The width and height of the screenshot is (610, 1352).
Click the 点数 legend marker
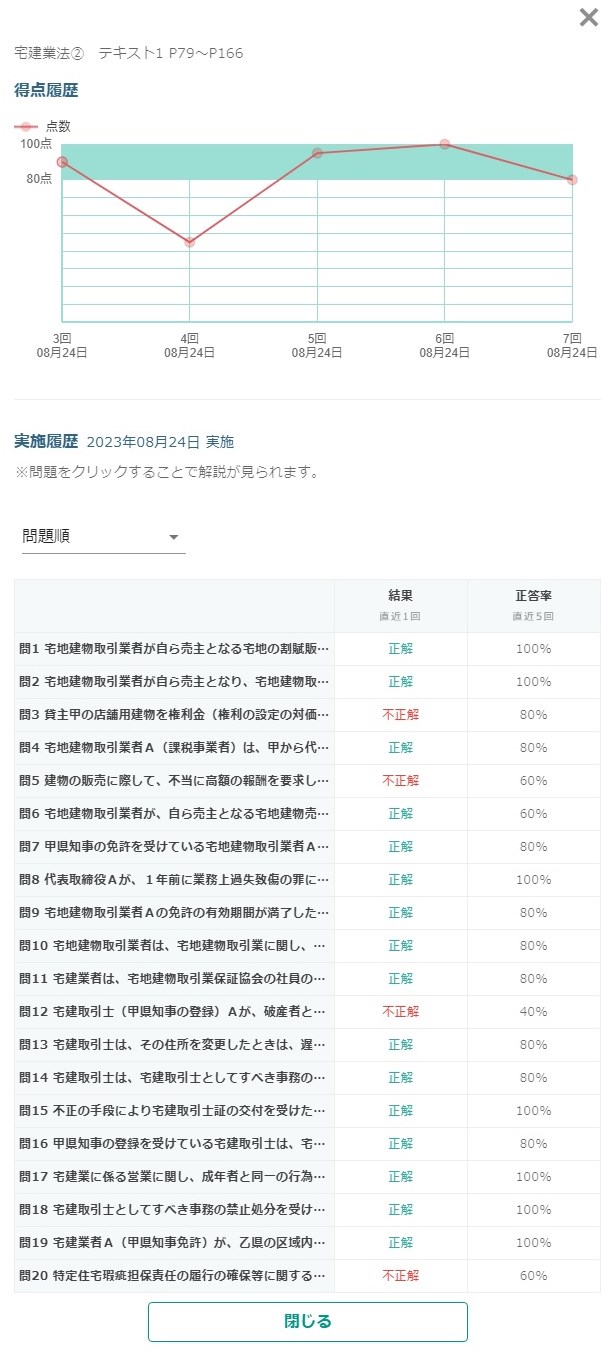pyautogui.click(x=28, y=127)
